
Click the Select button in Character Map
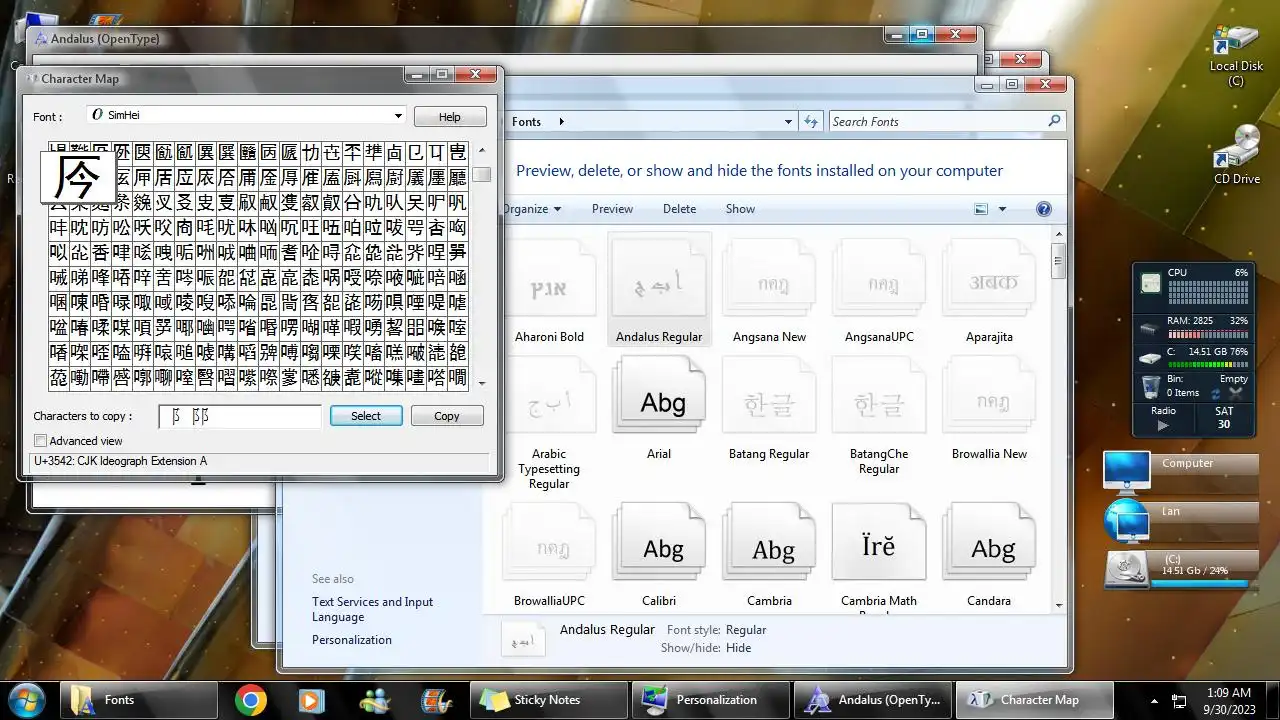point(366,416)
